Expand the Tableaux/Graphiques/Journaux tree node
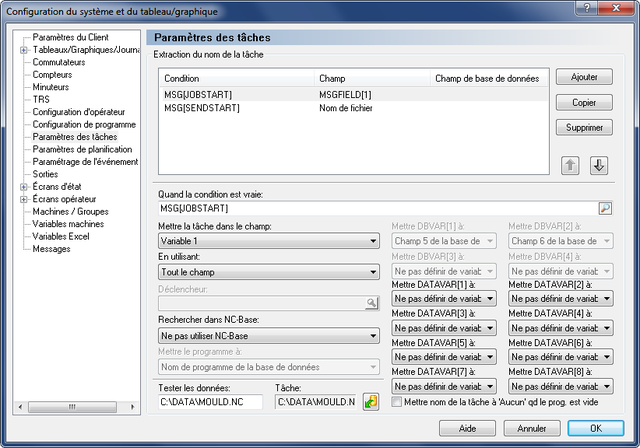640x448 pixels. click(x=24, y=50)
